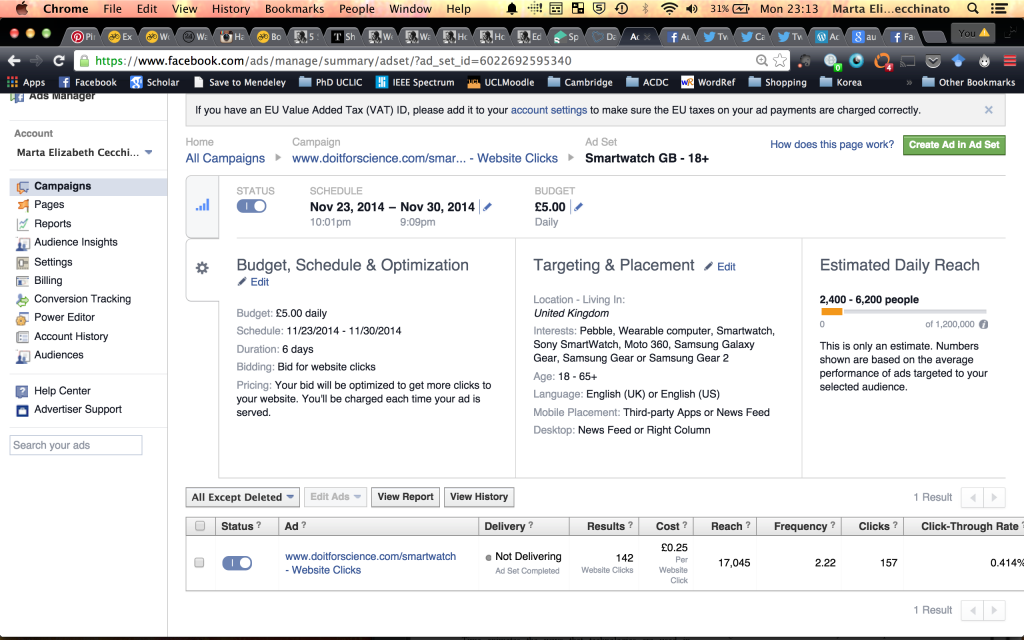The image size is (1024, 640).
Task: Toggle the ad set status switch
Action: (251, 206)
